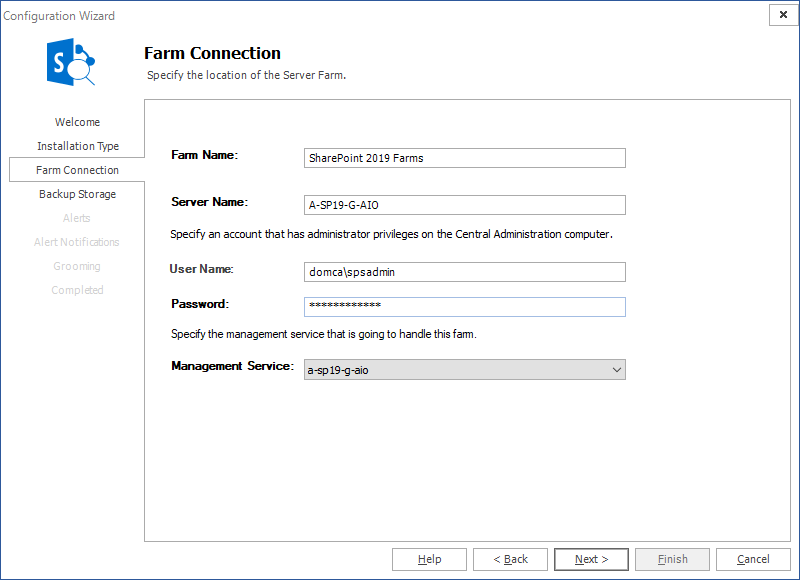
Task: Go to the Welcome step
Action: (x=77, y=122)
